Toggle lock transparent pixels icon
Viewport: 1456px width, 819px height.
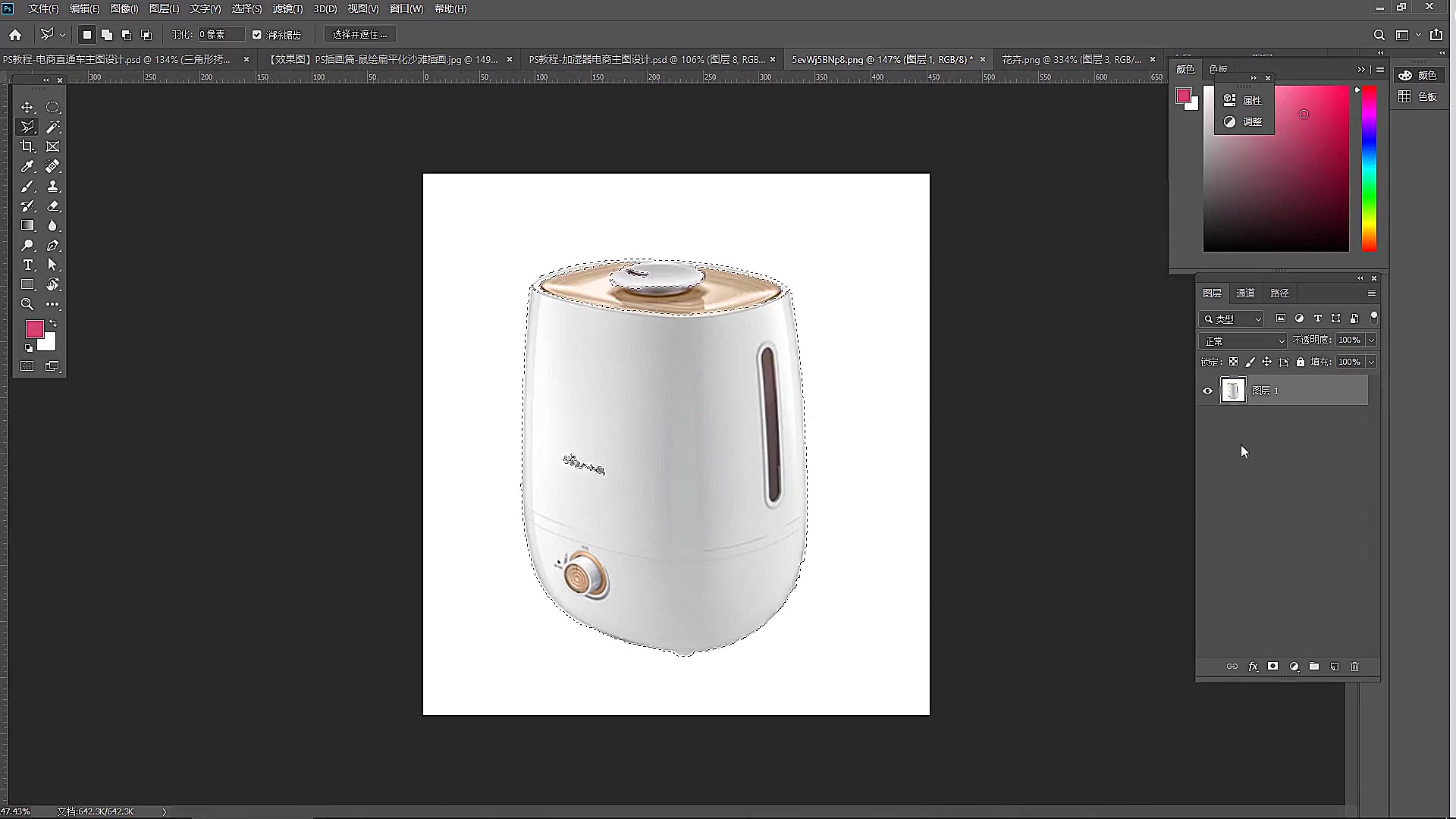1234,362
